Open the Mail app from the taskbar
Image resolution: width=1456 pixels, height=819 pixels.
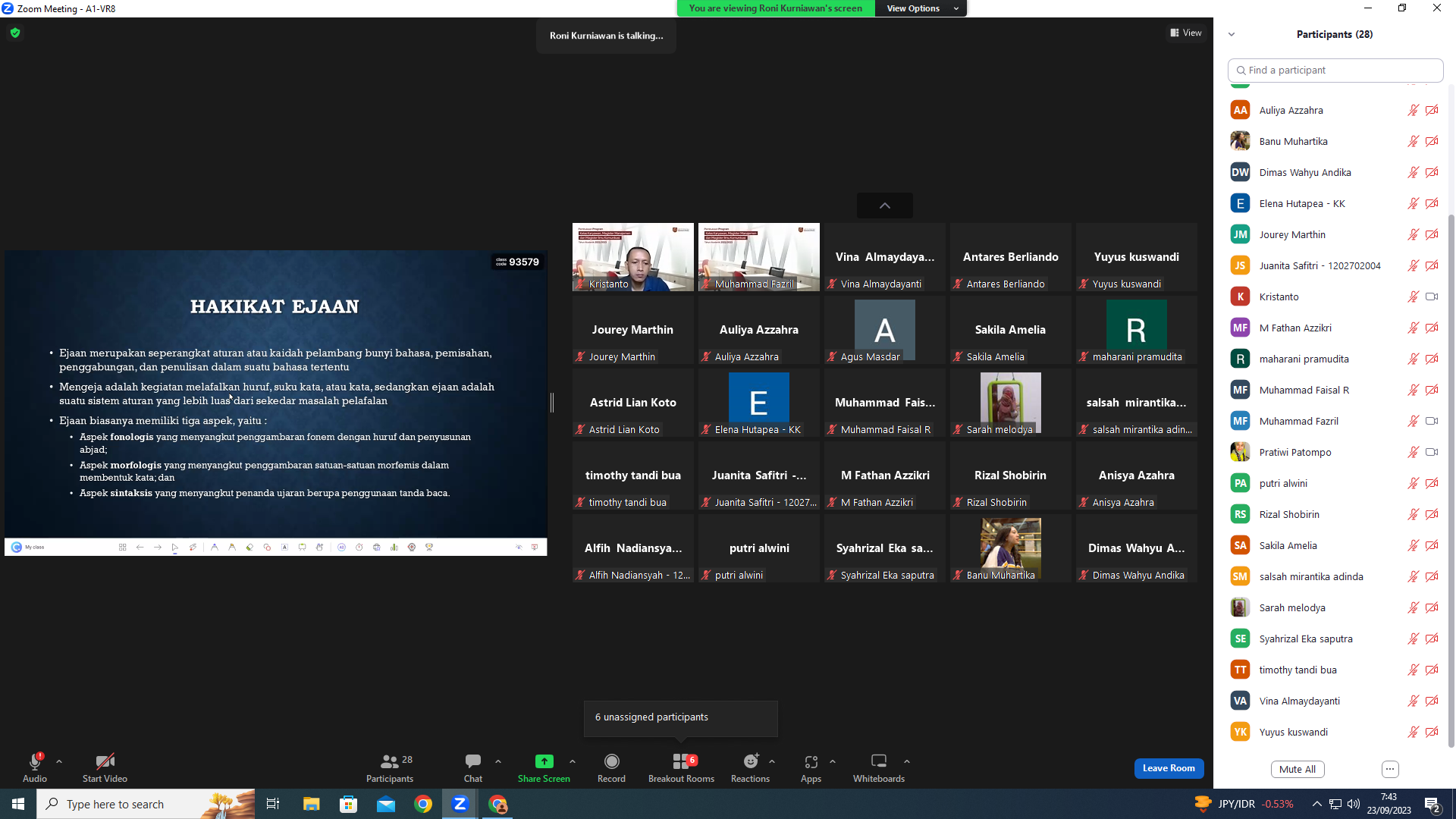(x=386, y=804)
